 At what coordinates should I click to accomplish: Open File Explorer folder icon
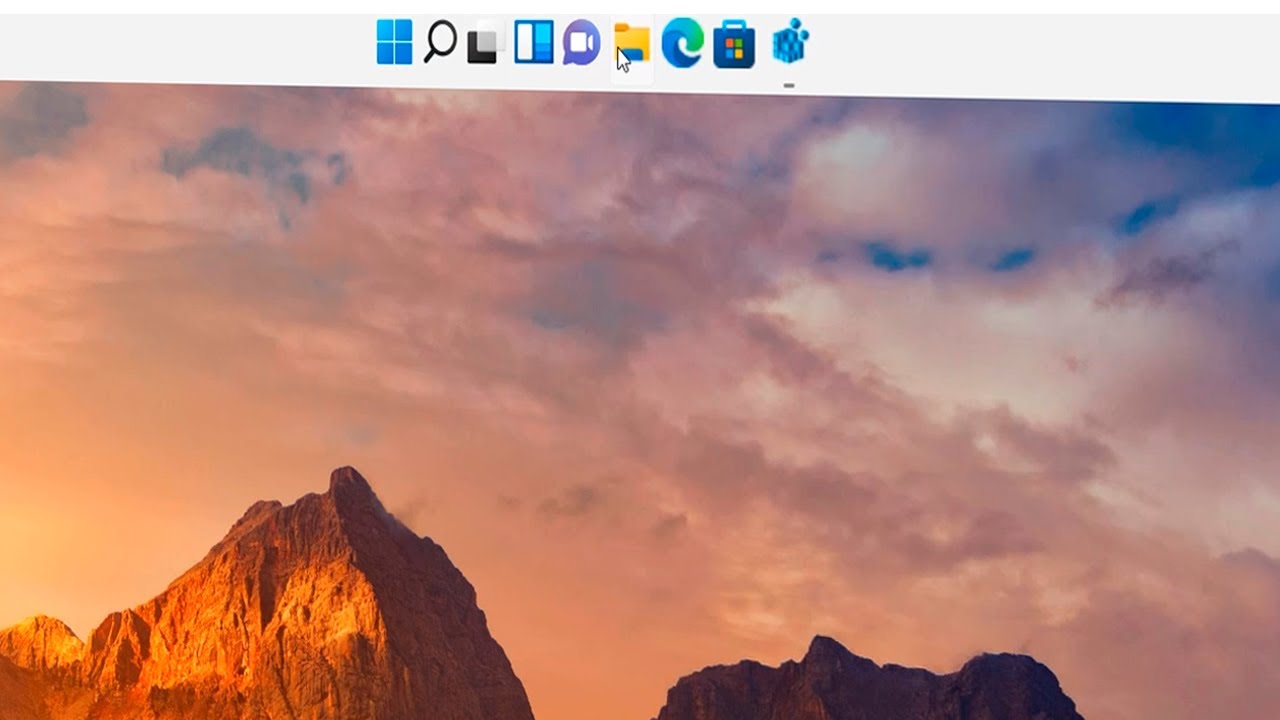tap(632, 43)
